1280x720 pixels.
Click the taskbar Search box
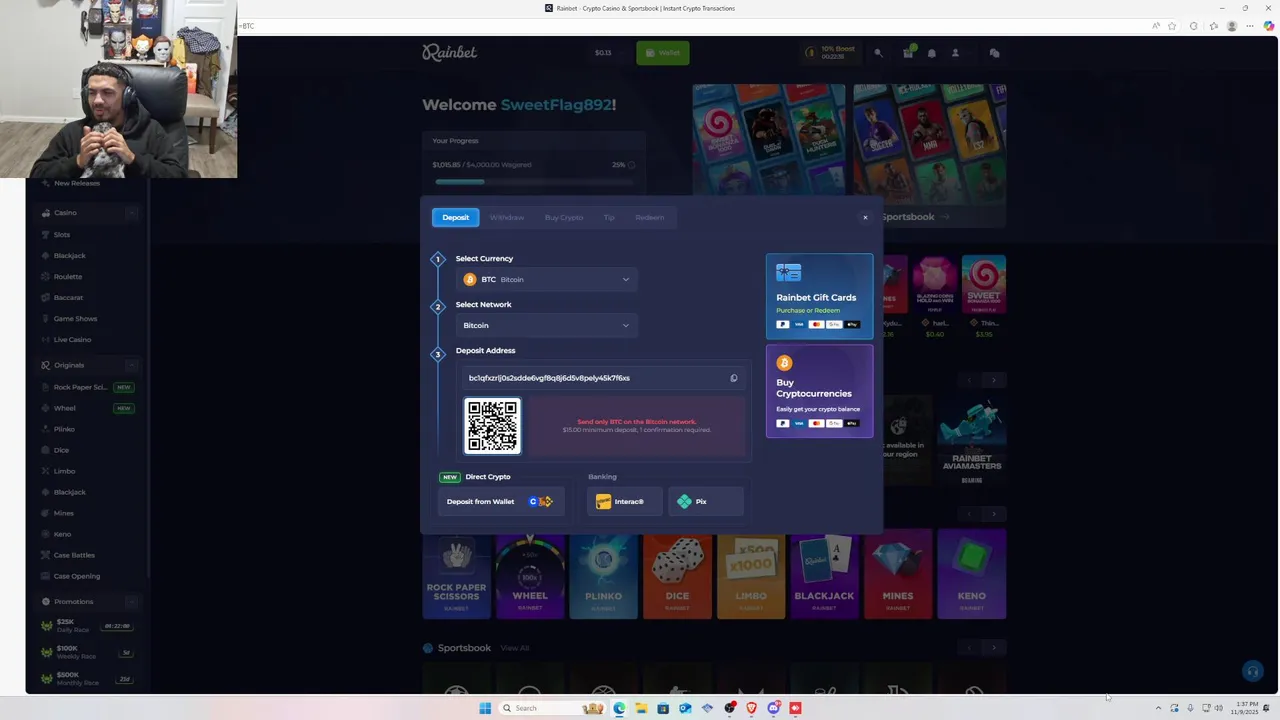pos(554,708)
